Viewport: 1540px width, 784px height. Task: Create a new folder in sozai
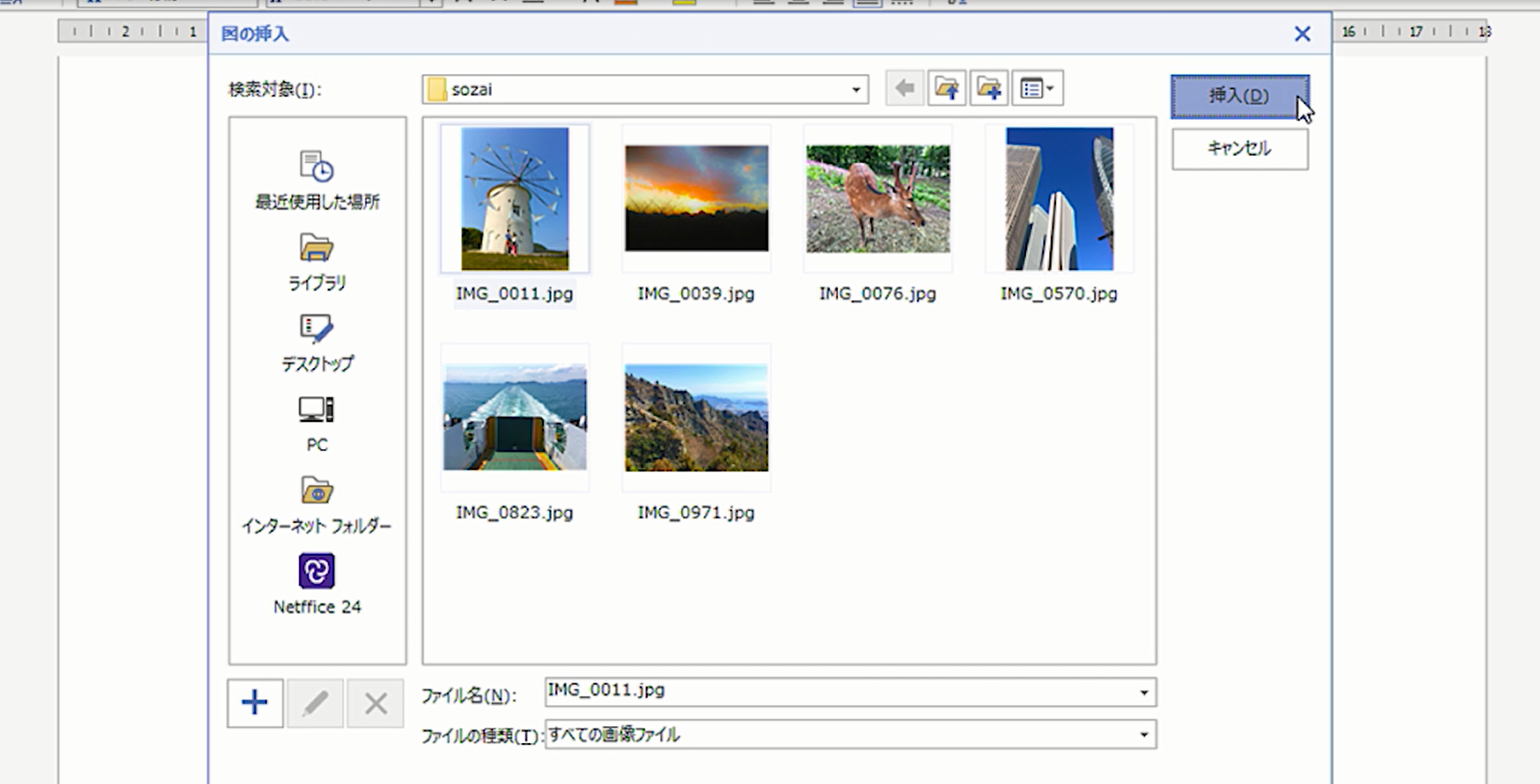pos(989,89)
